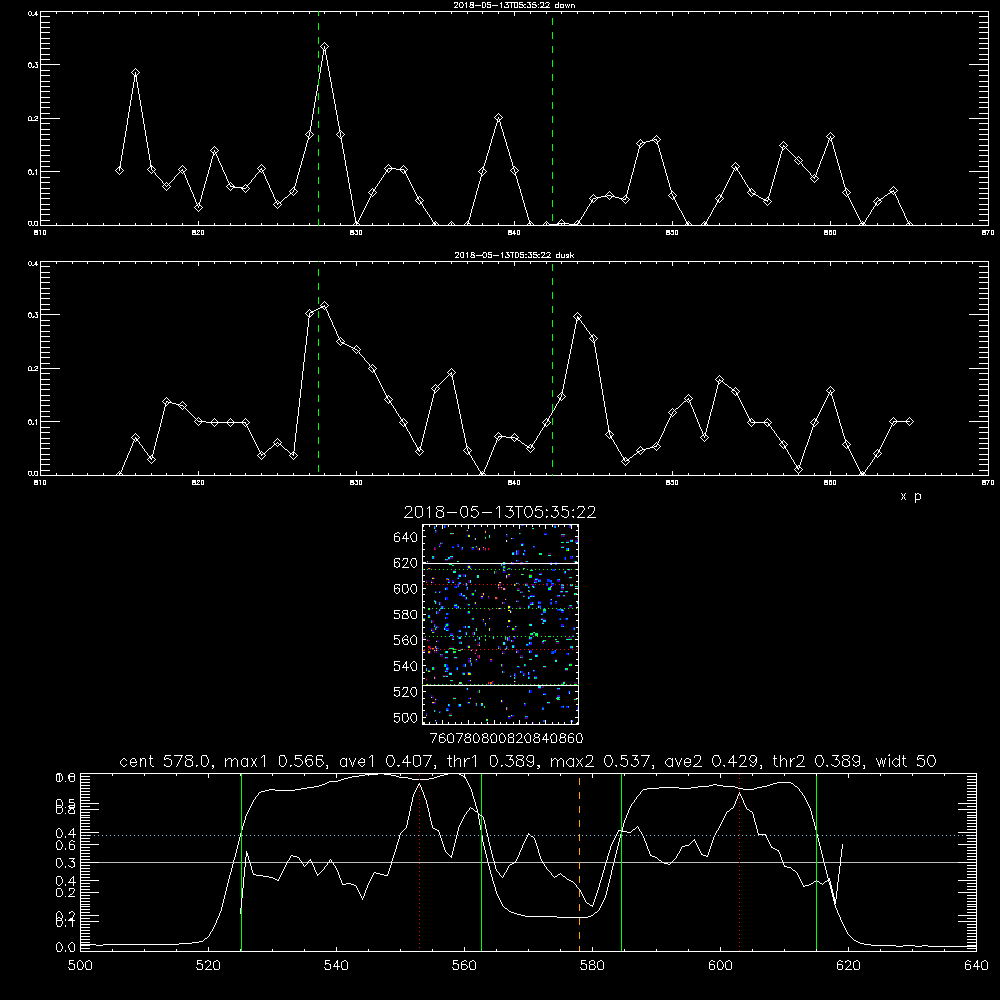The height and width of the screenshot is (1000, 1000).
Task: Select the solid green line near 585 in bottom plot
Action: pyautogui.click(x=621, y=862)
